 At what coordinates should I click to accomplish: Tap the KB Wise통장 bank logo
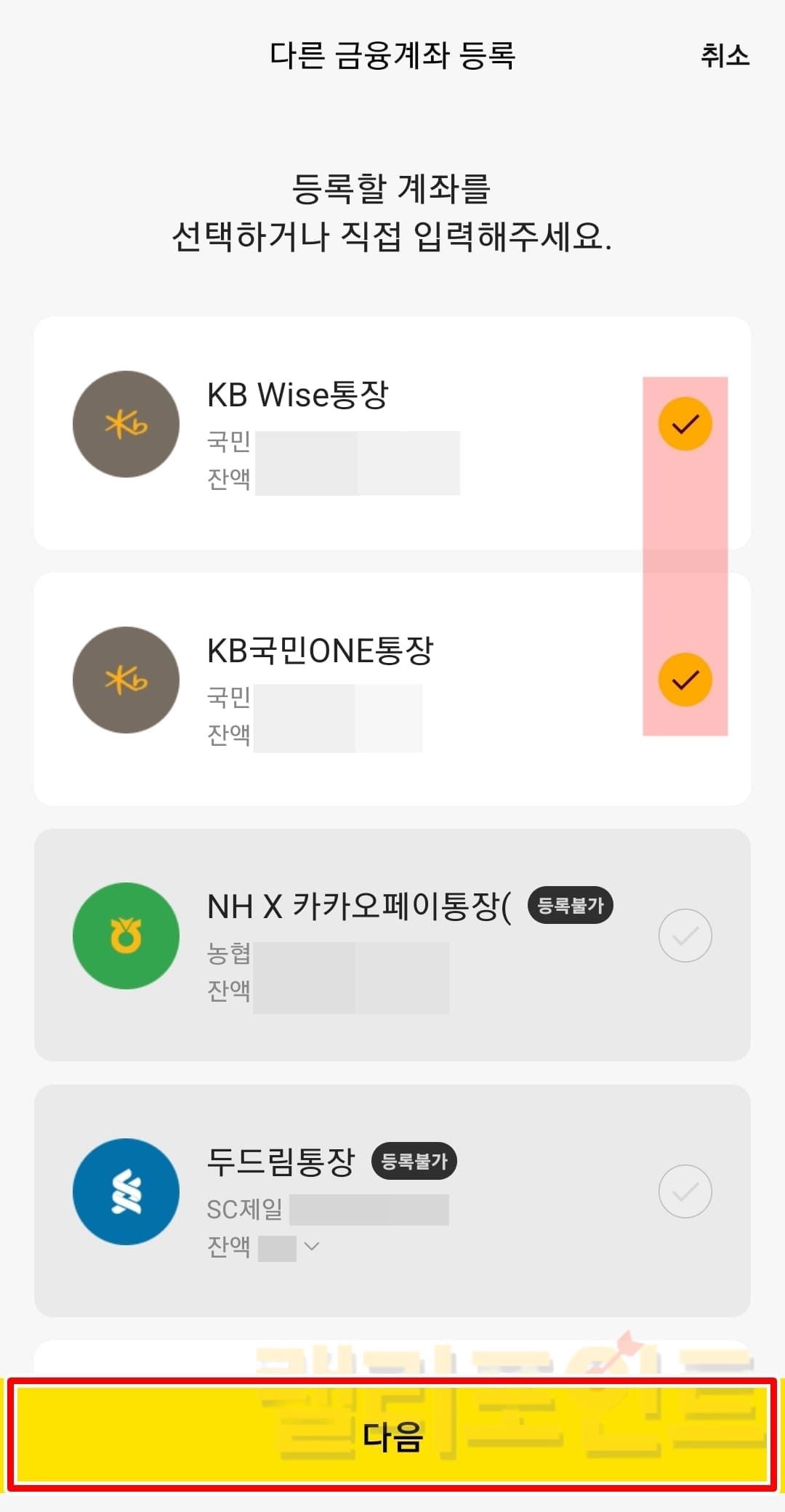tap(126, 424)
